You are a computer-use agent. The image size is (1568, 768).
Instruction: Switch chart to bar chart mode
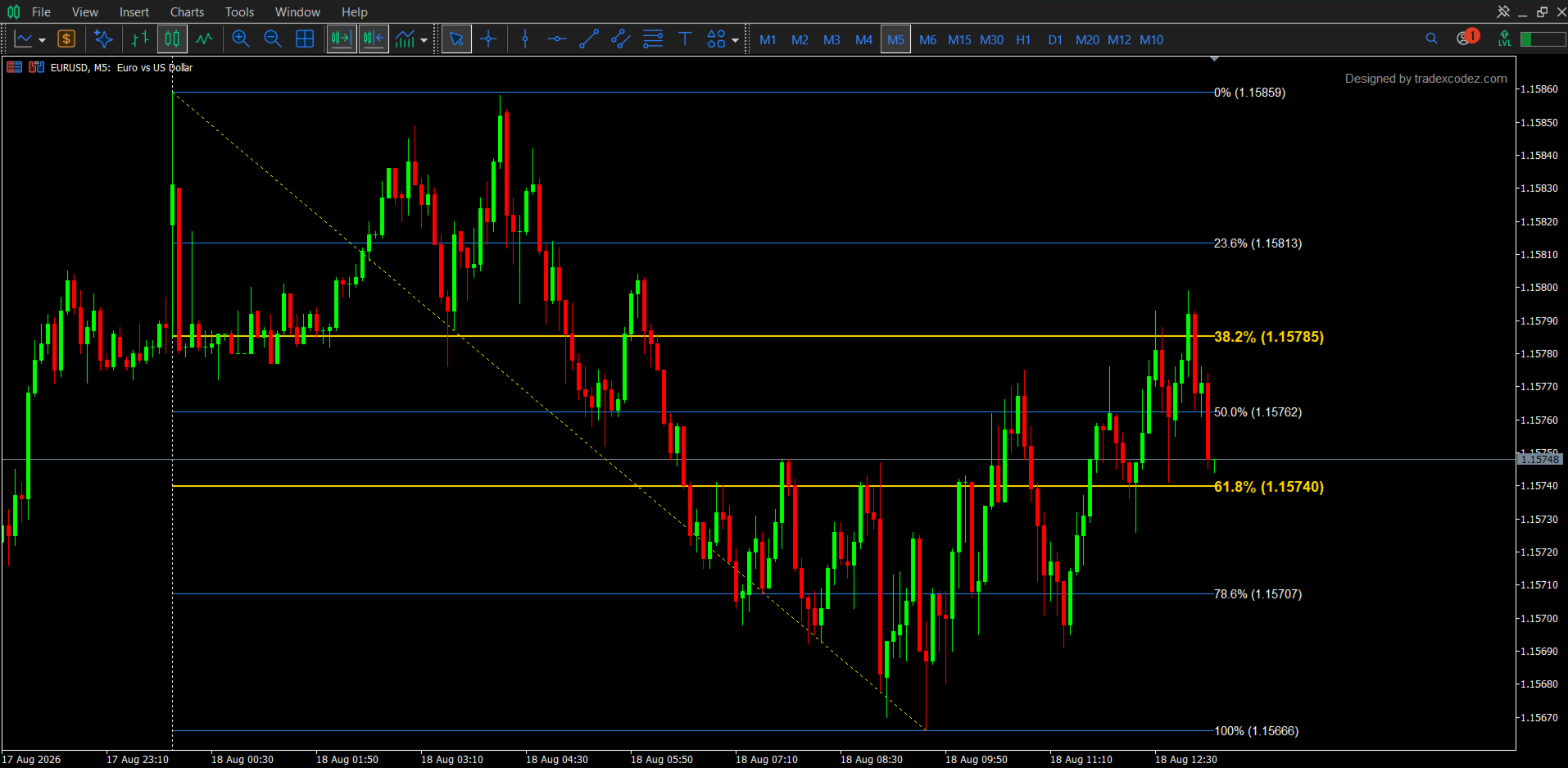click(140, 39)
